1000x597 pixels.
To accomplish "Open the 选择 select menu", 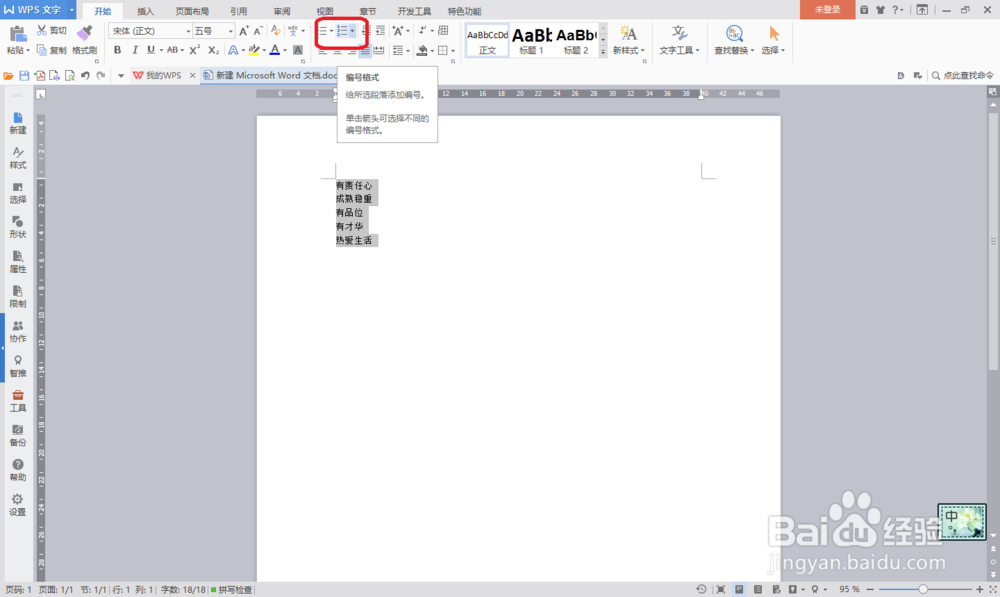I will [773, 40].
